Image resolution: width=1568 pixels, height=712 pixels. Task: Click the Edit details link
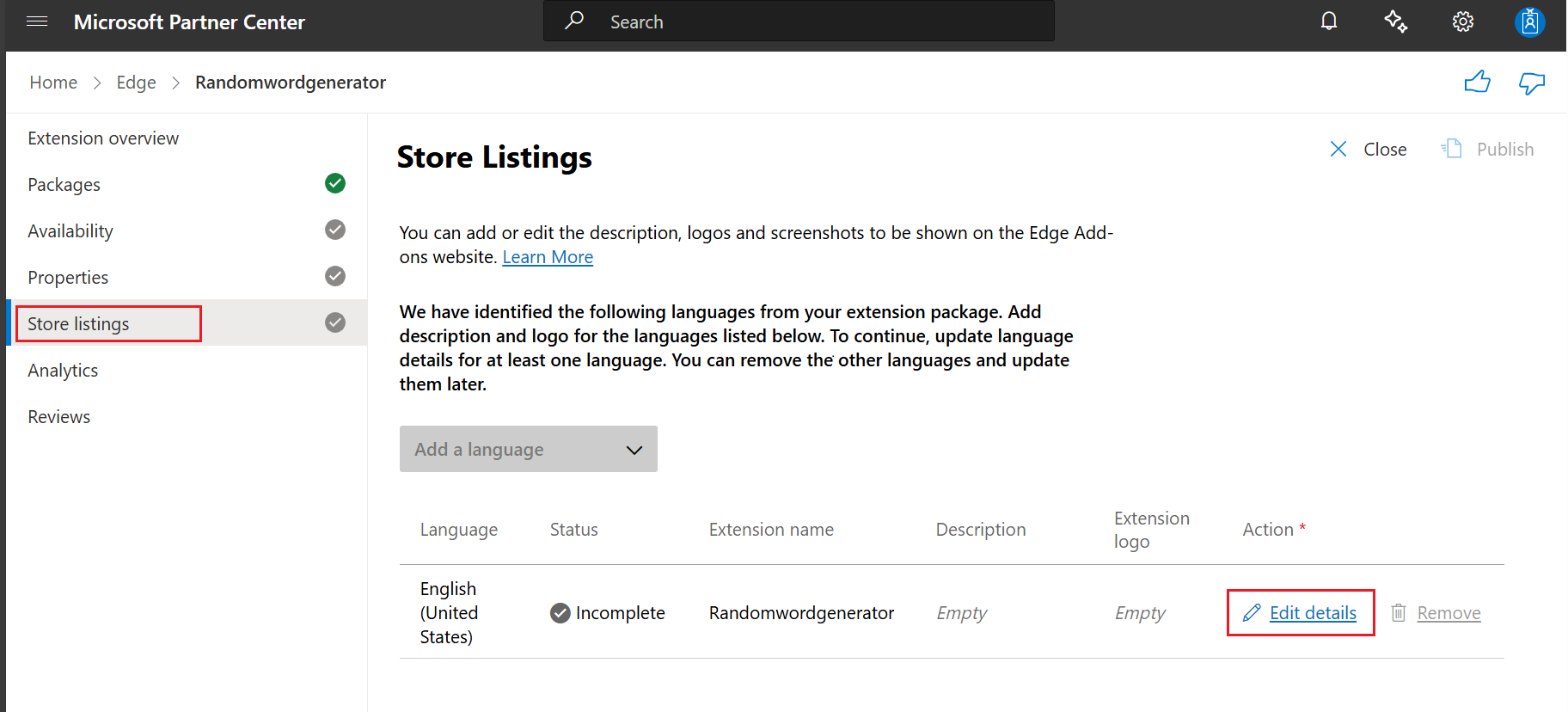pyautogui.click(x=1313, y=613)
